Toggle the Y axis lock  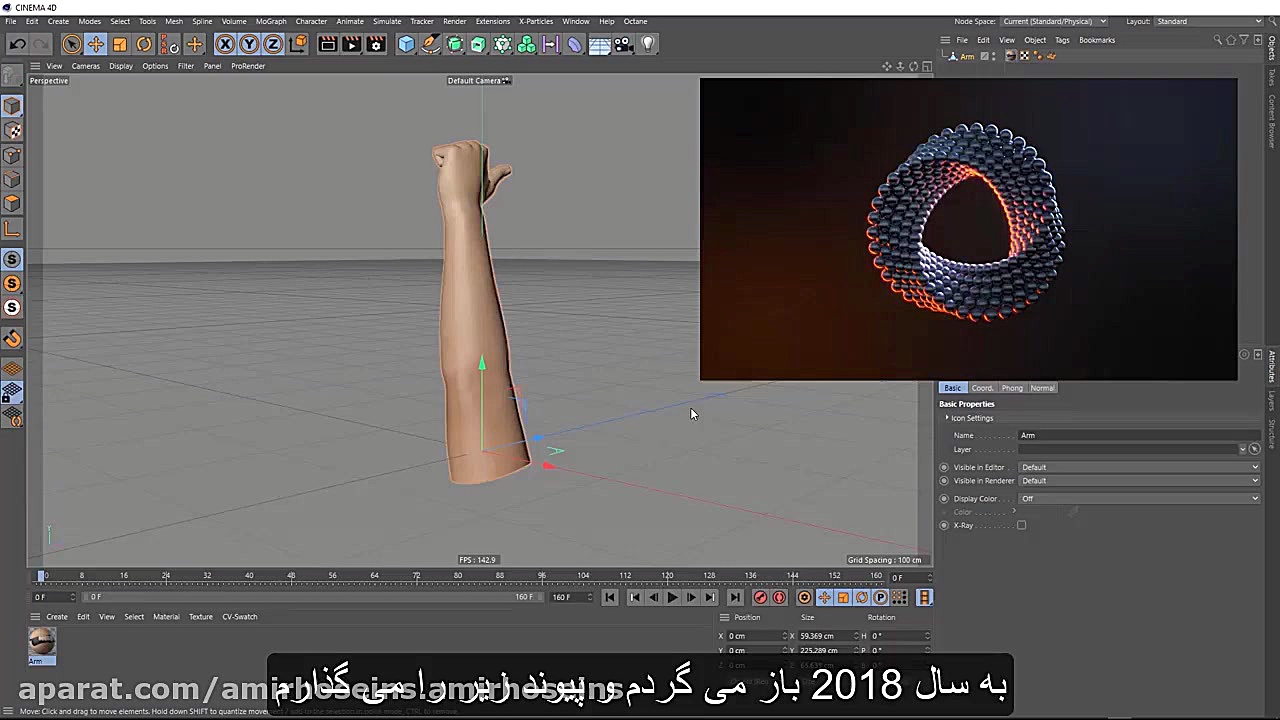249,44
